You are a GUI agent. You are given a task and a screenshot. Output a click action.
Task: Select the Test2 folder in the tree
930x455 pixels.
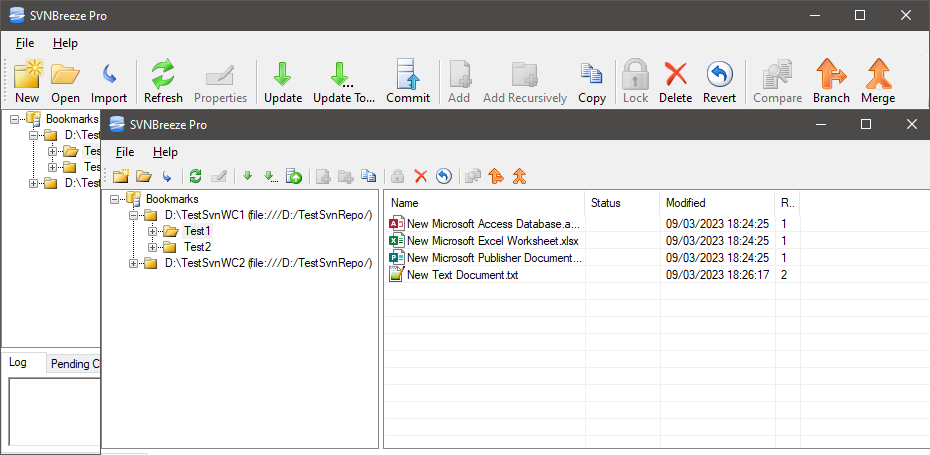[198, 247]
